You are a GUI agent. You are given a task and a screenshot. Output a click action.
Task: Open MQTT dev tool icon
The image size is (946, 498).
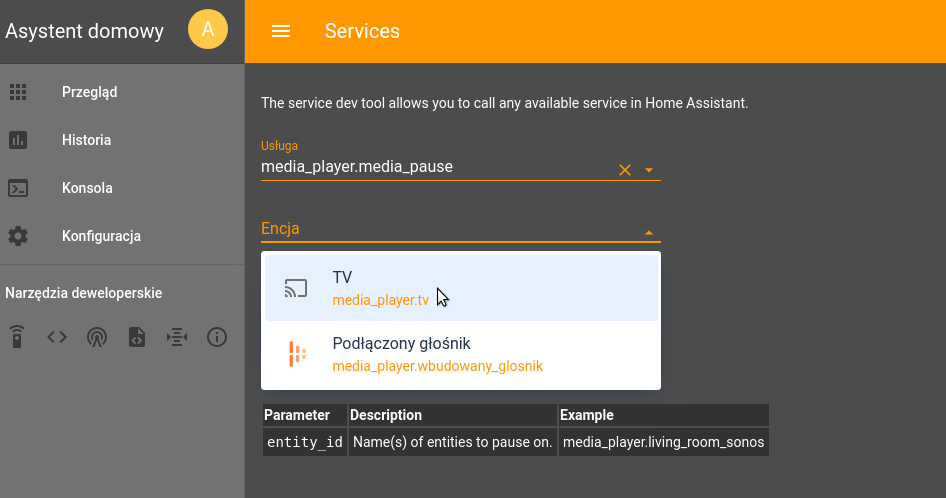[177, 337]
